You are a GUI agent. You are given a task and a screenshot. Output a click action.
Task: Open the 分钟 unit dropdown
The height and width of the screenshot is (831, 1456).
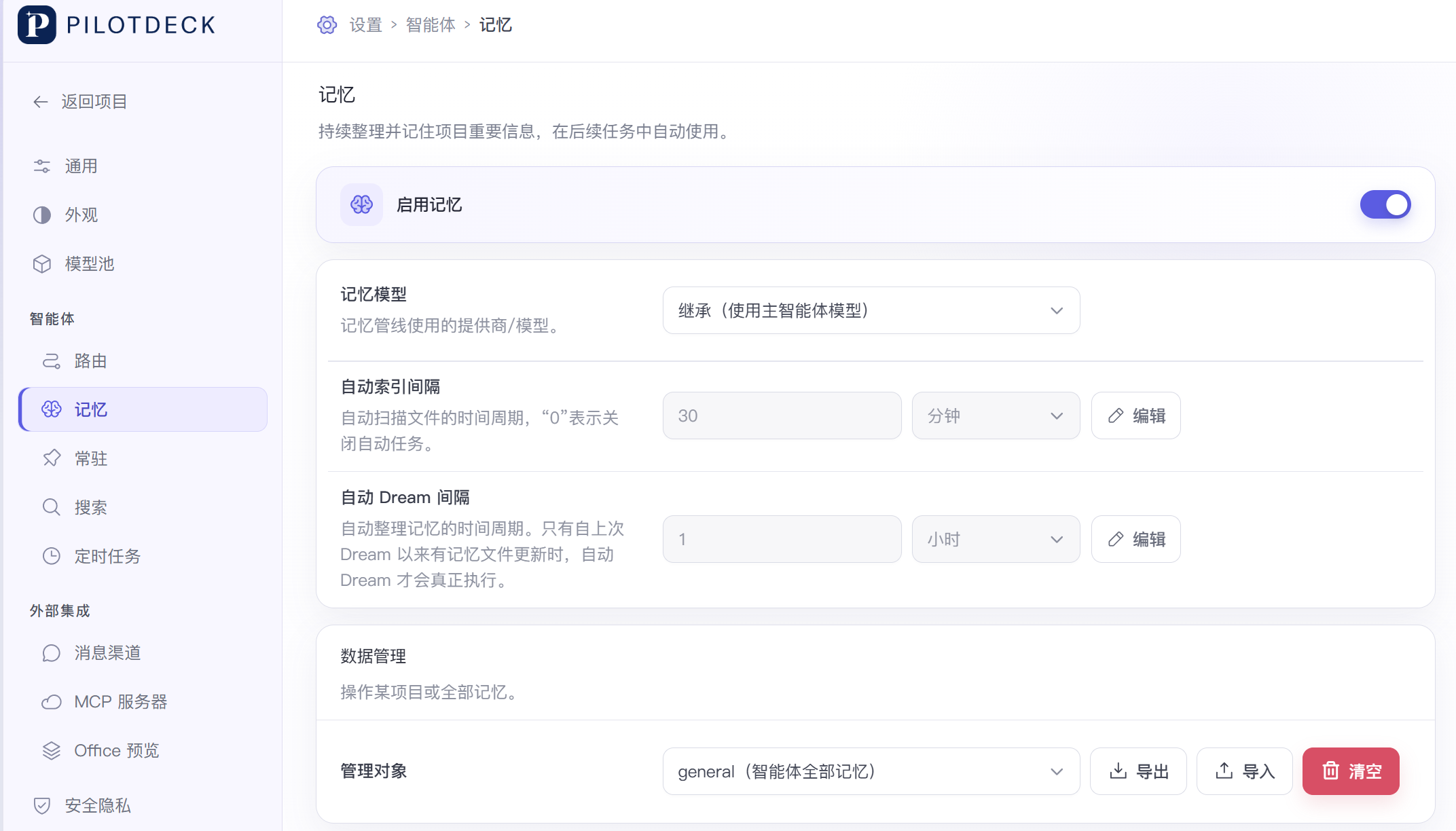click(x=996, y=415)
